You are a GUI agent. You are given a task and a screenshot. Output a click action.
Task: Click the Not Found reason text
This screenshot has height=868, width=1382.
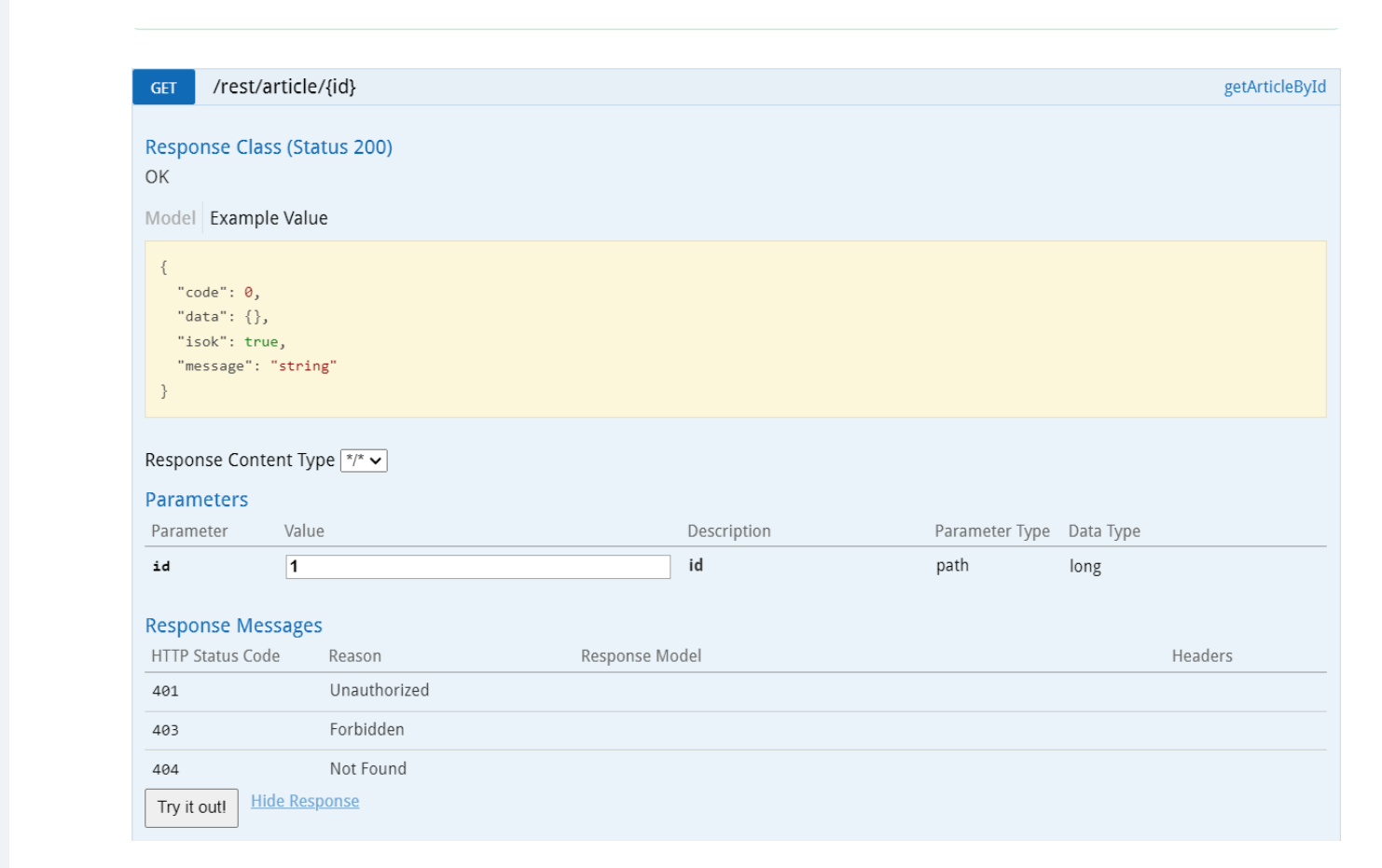[x=367, y=769]
